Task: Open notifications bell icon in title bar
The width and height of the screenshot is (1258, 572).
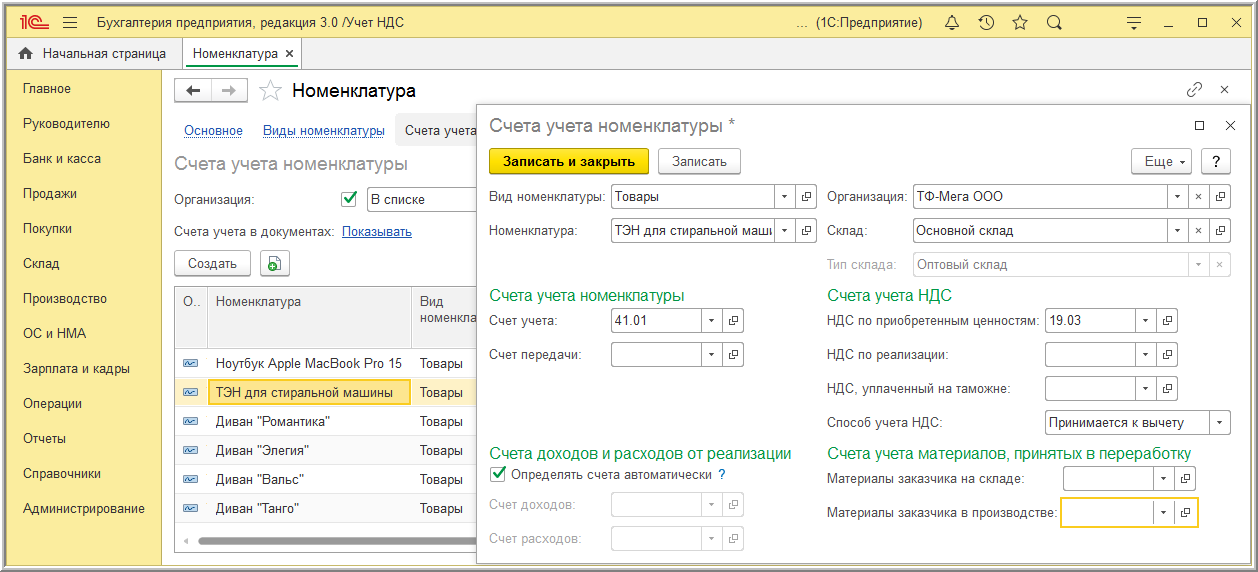Action: click(x=952, y=22)
